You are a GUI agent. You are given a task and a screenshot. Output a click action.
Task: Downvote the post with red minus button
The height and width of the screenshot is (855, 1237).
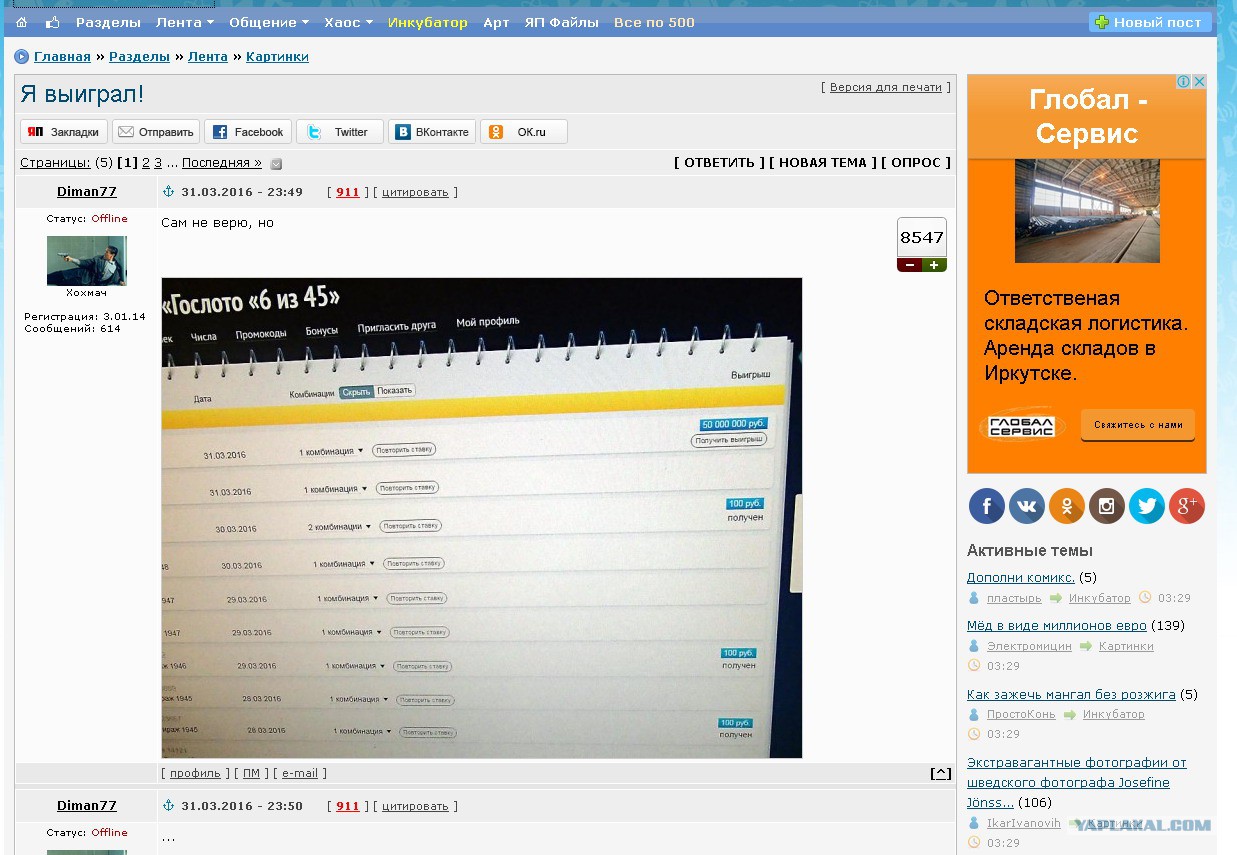point(909,265)
